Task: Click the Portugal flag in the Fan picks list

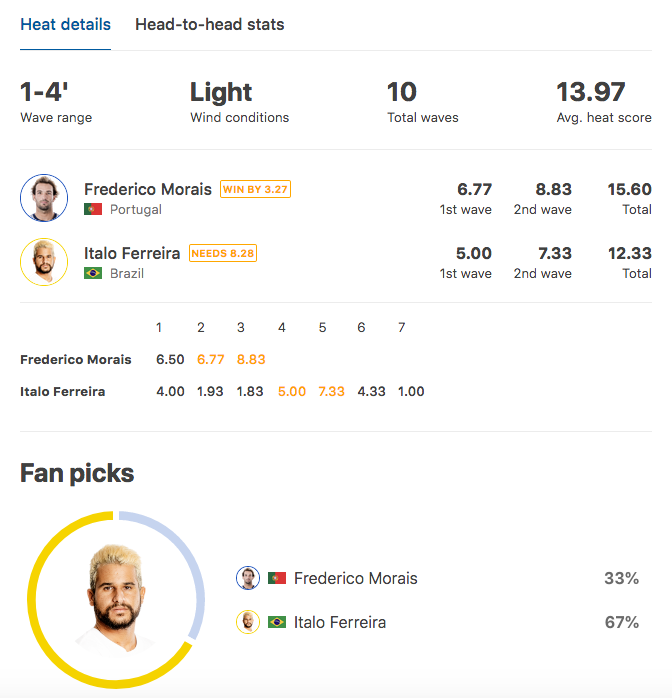Action: coord(277,578)
